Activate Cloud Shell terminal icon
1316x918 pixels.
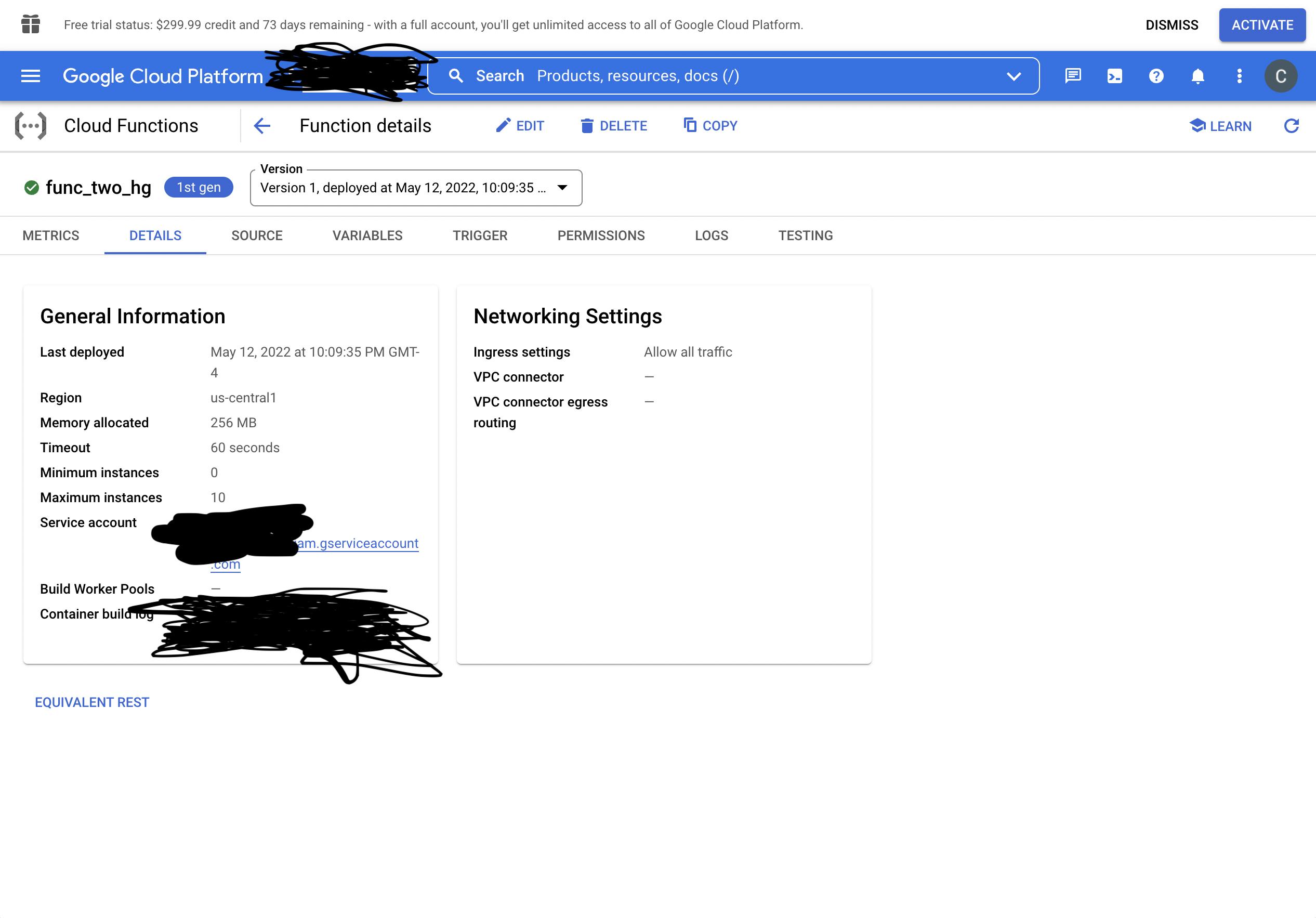tap(1115, 76)
